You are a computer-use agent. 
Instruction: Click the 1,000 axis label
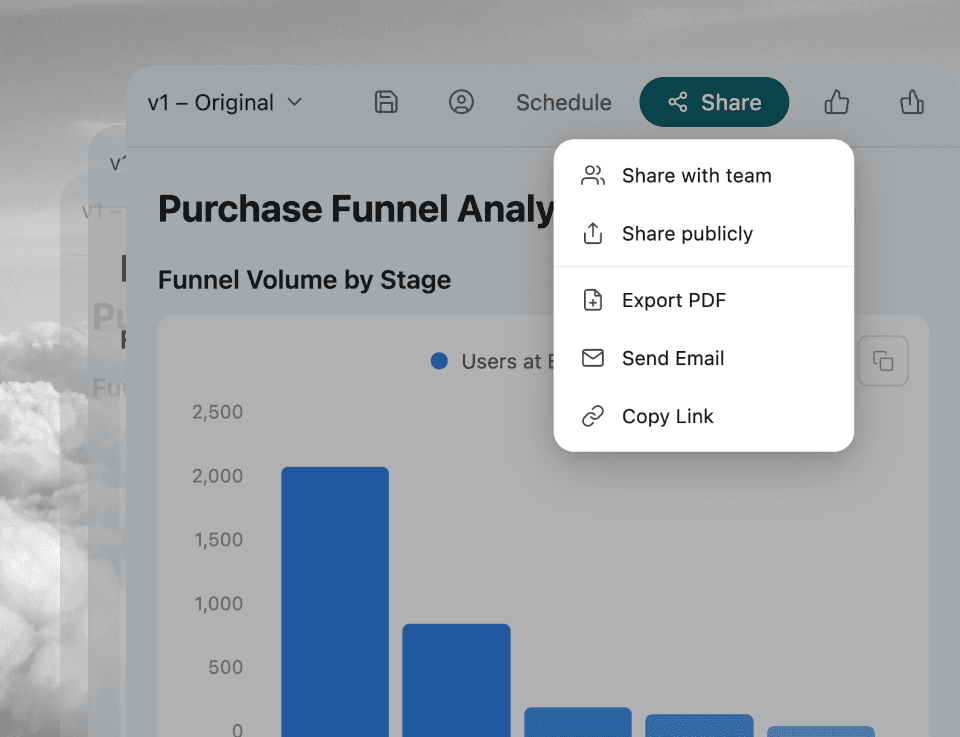point(219,604)
